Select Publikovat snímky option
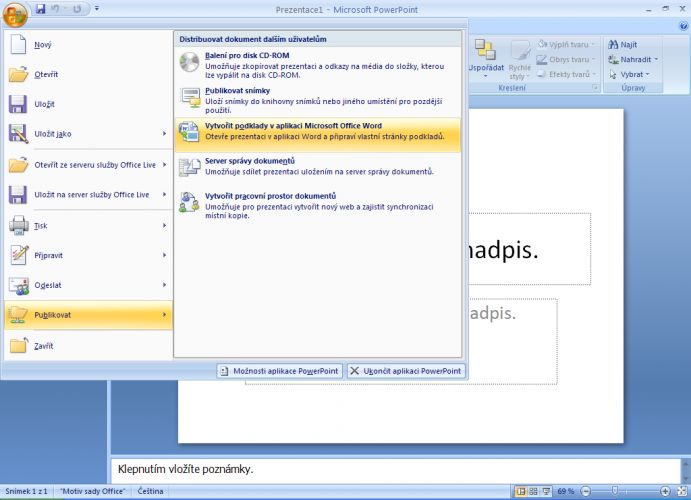 coord(318,100)
